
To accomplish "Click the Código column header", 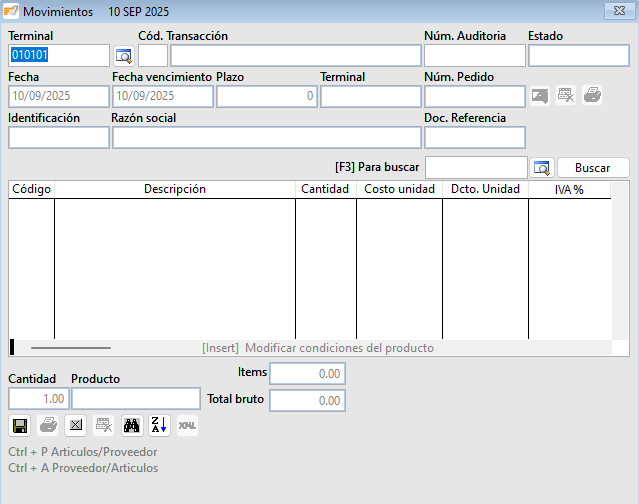I will coord(32,189).
